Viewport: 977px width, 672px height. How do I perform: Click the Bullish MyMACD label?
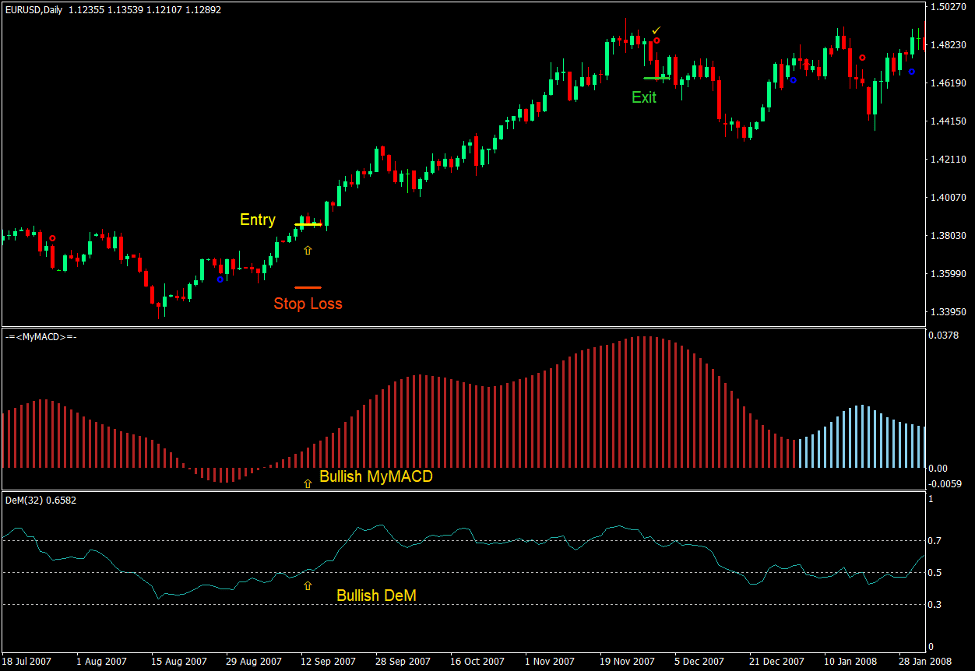coord(374,476)
